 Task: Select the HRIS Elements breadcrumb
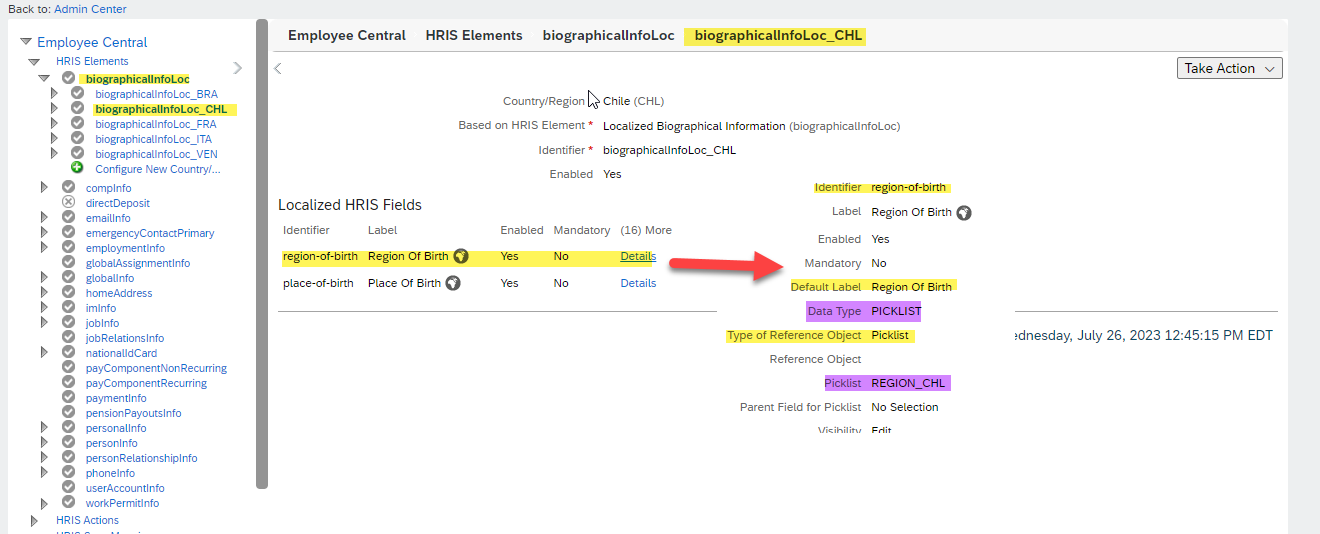tap(474, 35)
